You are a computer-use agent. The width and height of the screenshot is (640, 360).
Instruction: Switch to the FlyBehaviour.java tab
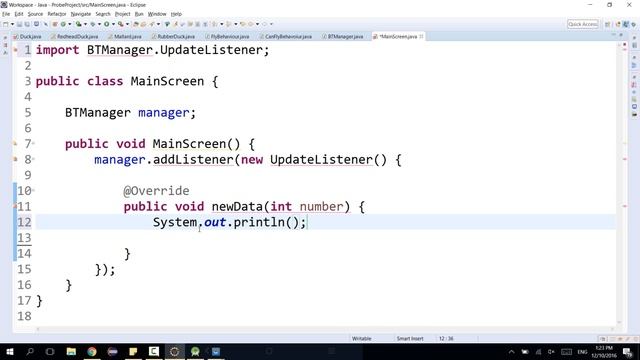pos(227,36)
